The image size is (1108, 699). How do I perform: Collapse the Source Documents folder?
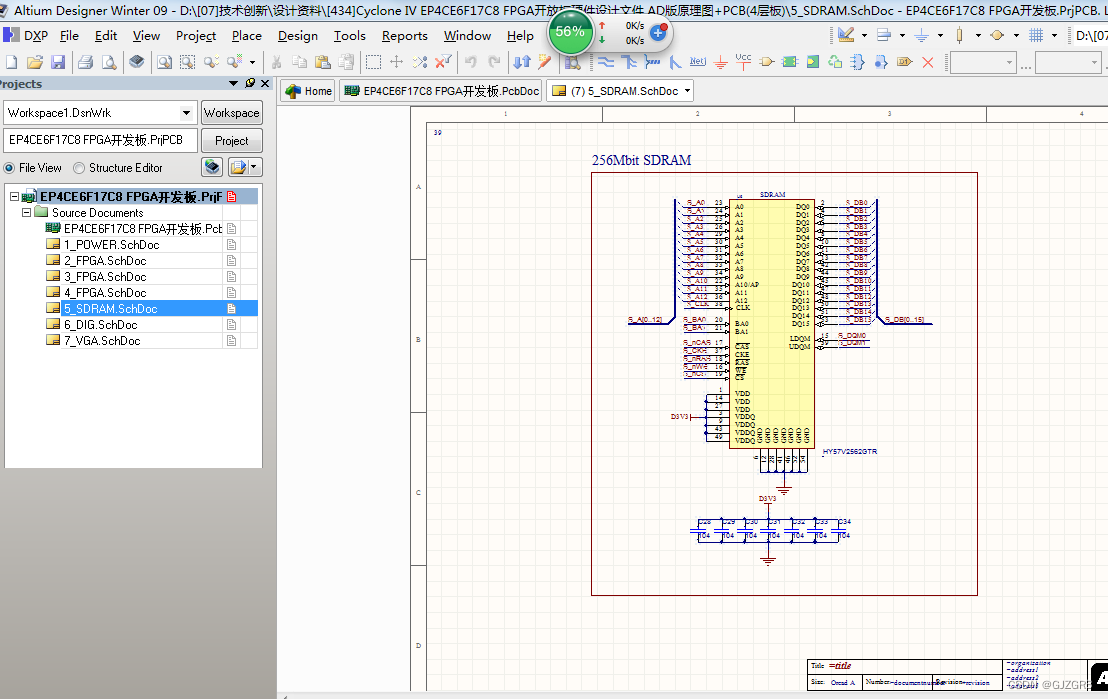click(27, 213)
